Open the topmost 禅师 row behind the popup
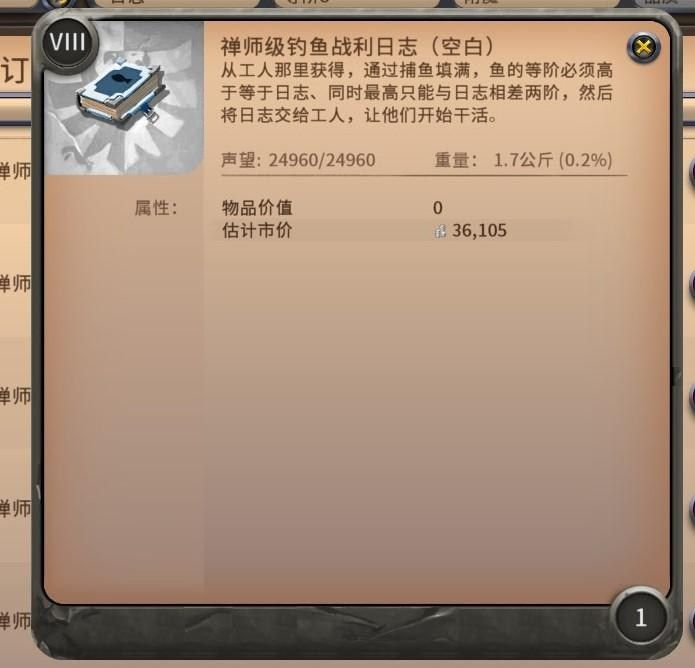Image resolution: width=695 pixels, height=668 pixels. [x=16, y=172]
